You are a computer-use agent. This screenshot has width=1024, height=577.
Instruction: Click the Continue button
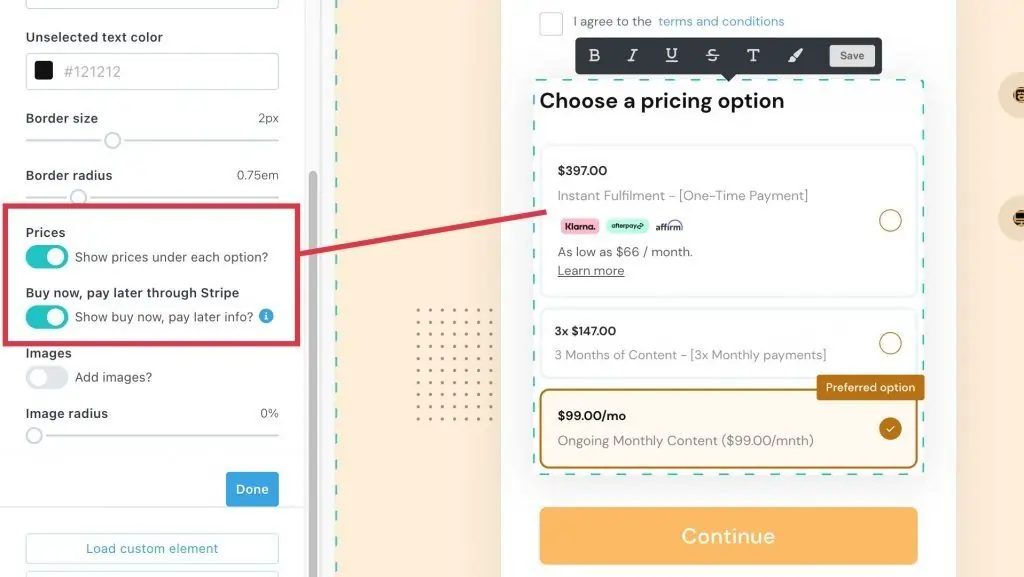click(727, 536)
